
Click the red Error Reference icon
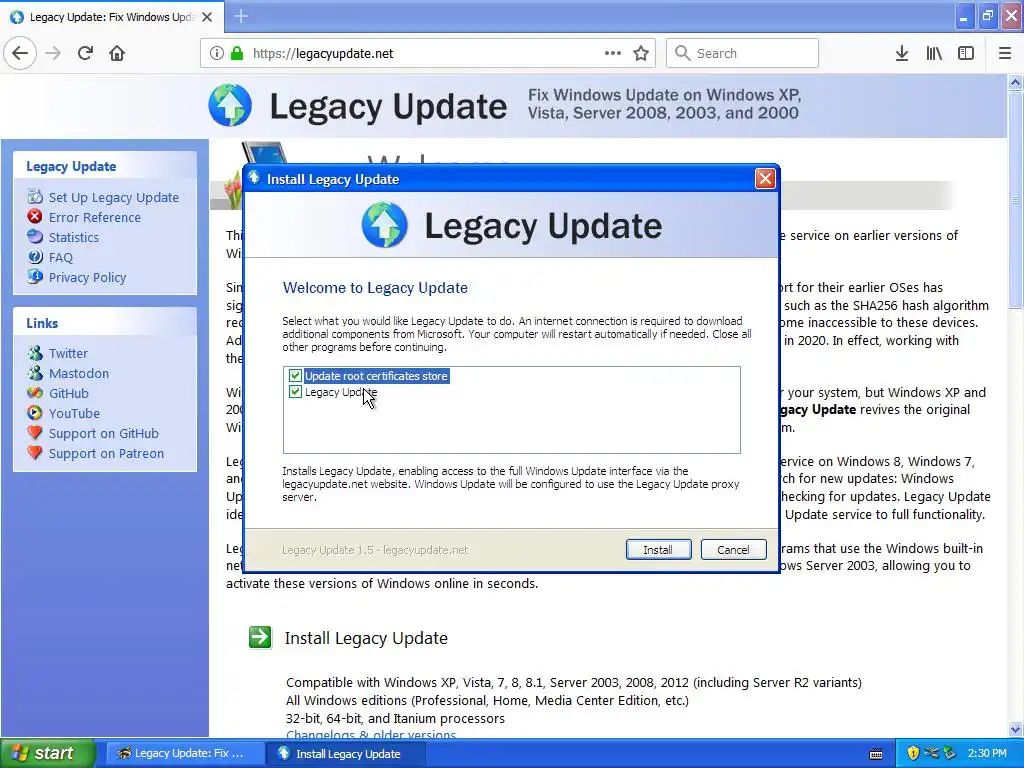click(35, 217)
